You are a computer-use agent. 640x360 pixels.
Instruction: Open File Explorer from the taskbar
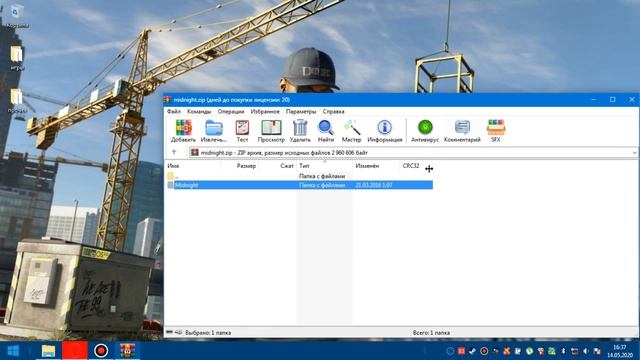[x=48, y=351]
